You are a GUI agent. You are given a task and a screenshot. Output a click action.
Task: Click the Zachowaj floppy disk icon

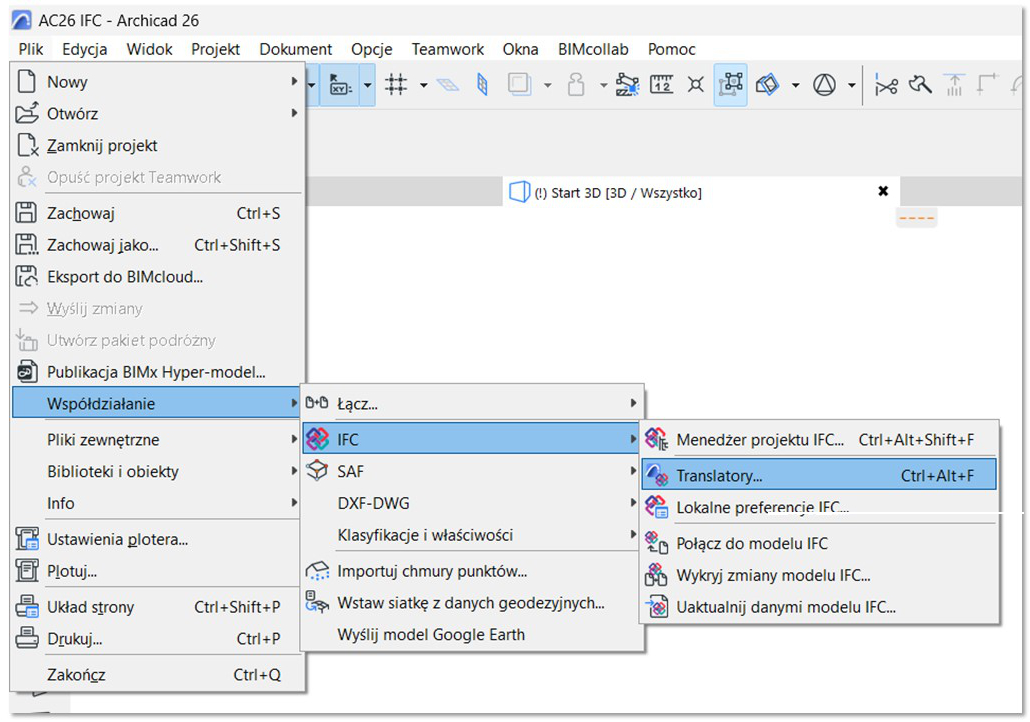(26, 213)
